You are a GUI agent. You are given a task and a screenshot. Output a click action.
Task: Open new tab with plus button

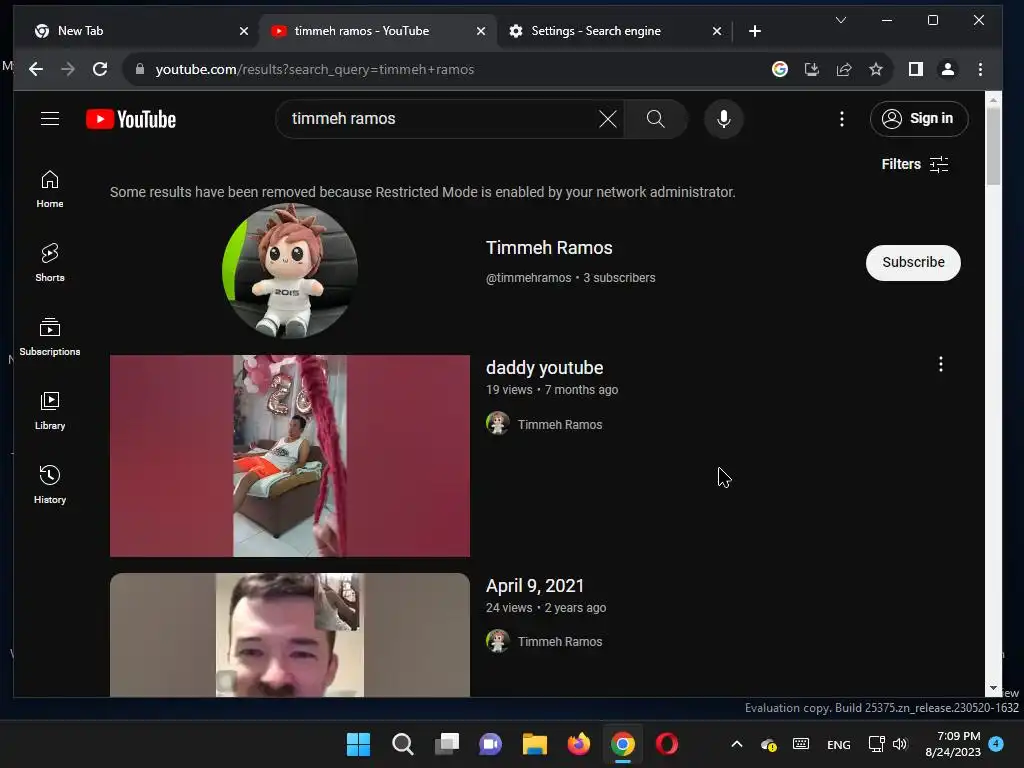click(755, 31)
